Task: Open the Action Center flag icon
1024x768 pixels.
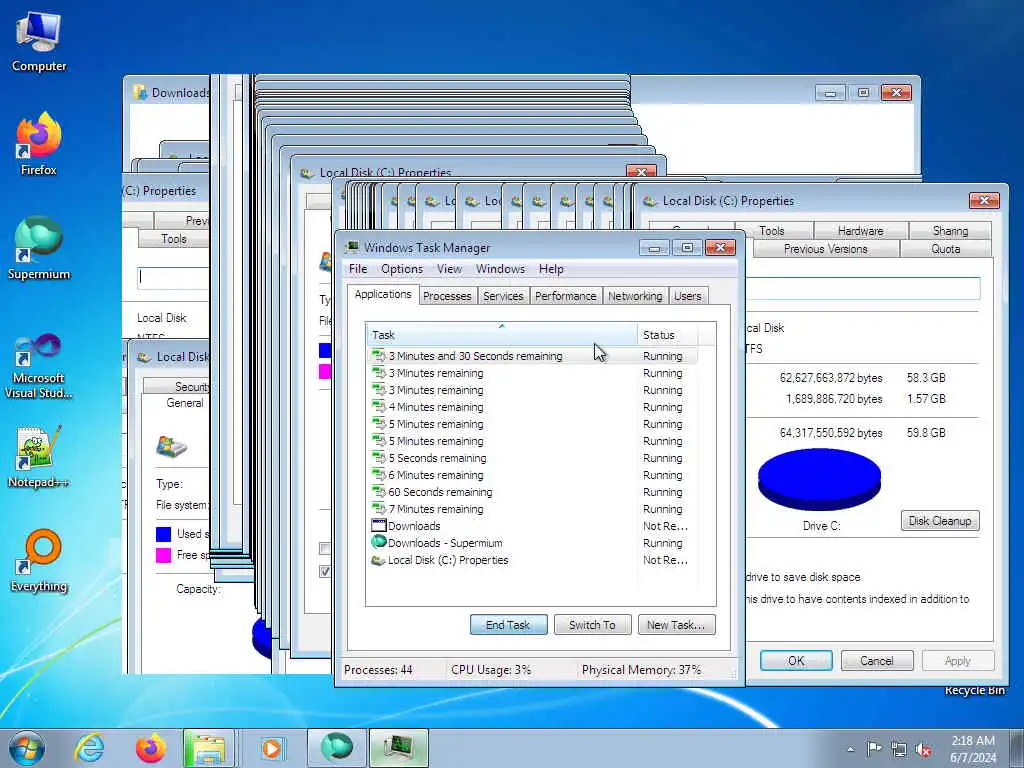Action: click(874, 748)
